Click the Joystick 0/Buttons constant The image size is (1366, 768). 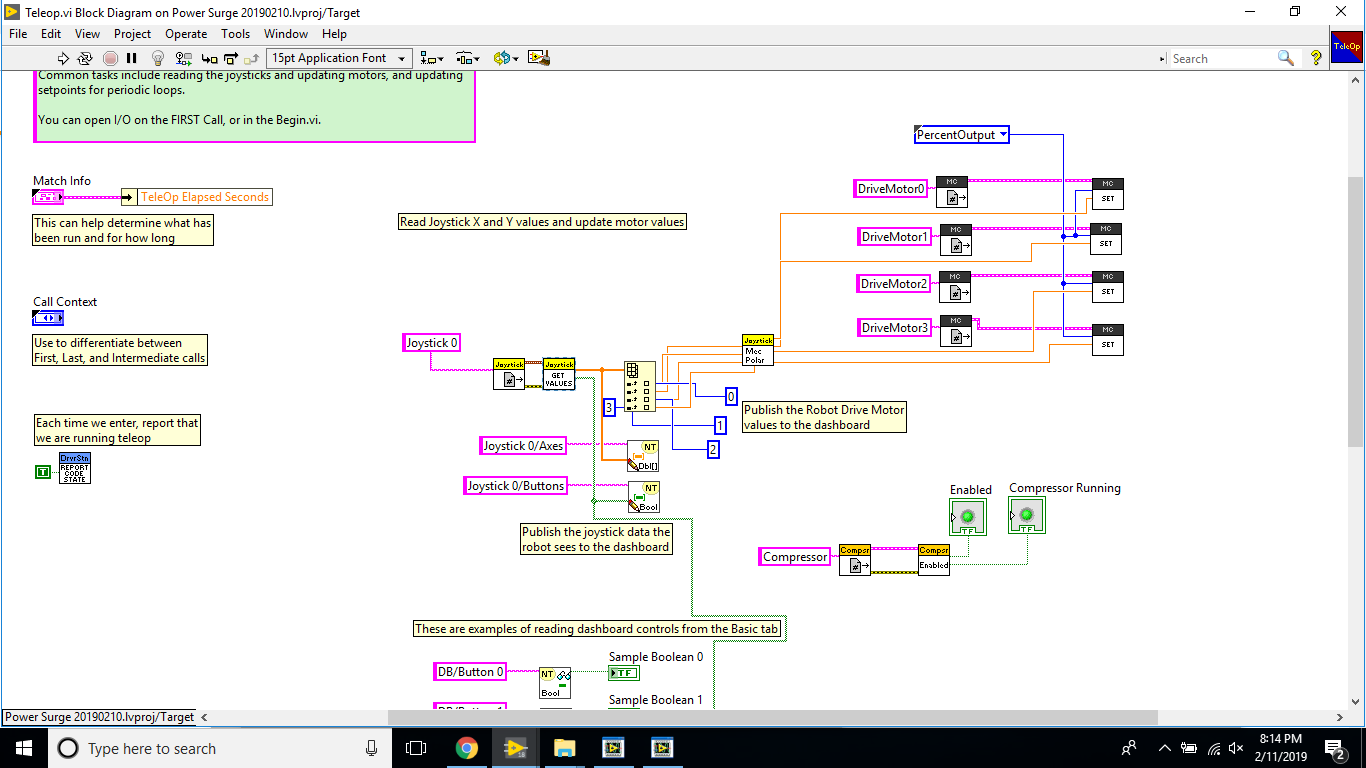[x=517, y=486]
